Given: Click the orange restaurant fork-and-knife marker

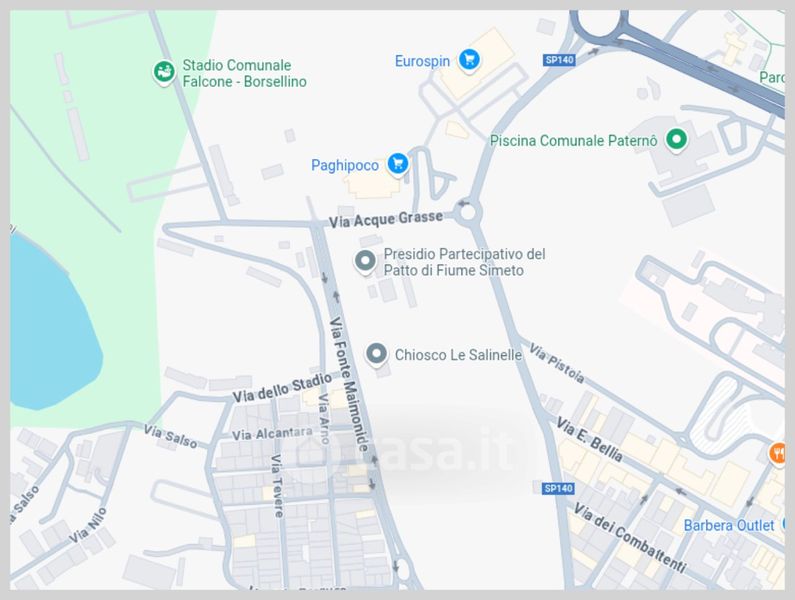Looking at the screenshot, I should tap(778, 453).
